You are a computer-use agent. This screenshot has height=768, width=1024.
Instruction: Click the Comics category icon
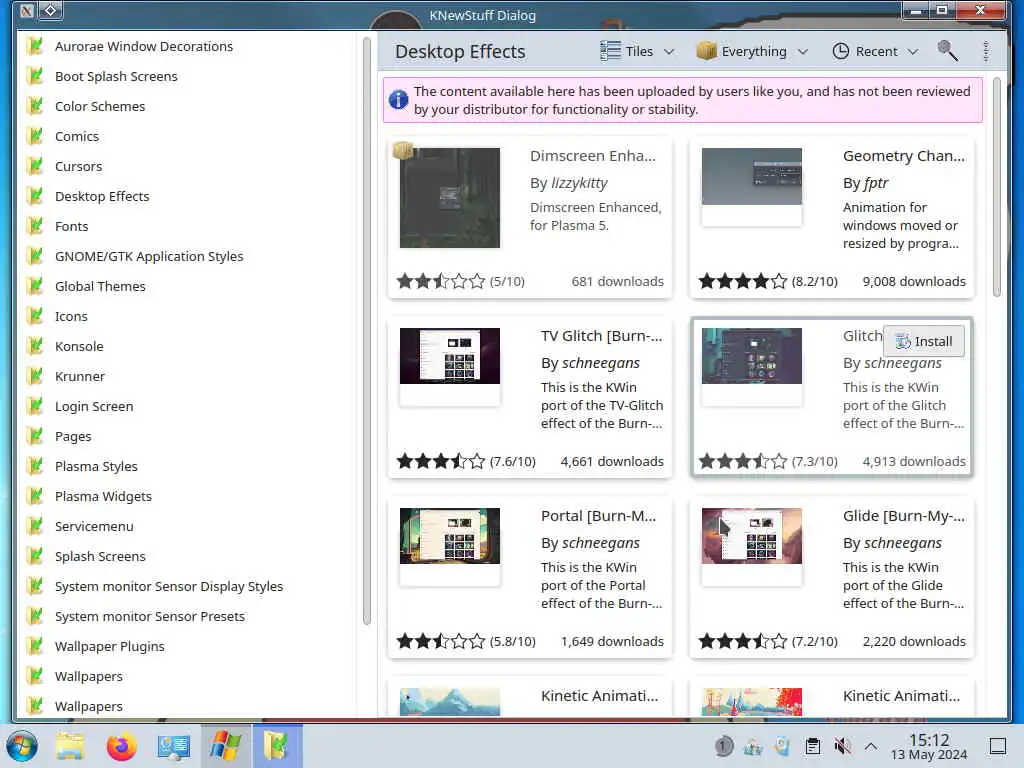click(35, 136)
